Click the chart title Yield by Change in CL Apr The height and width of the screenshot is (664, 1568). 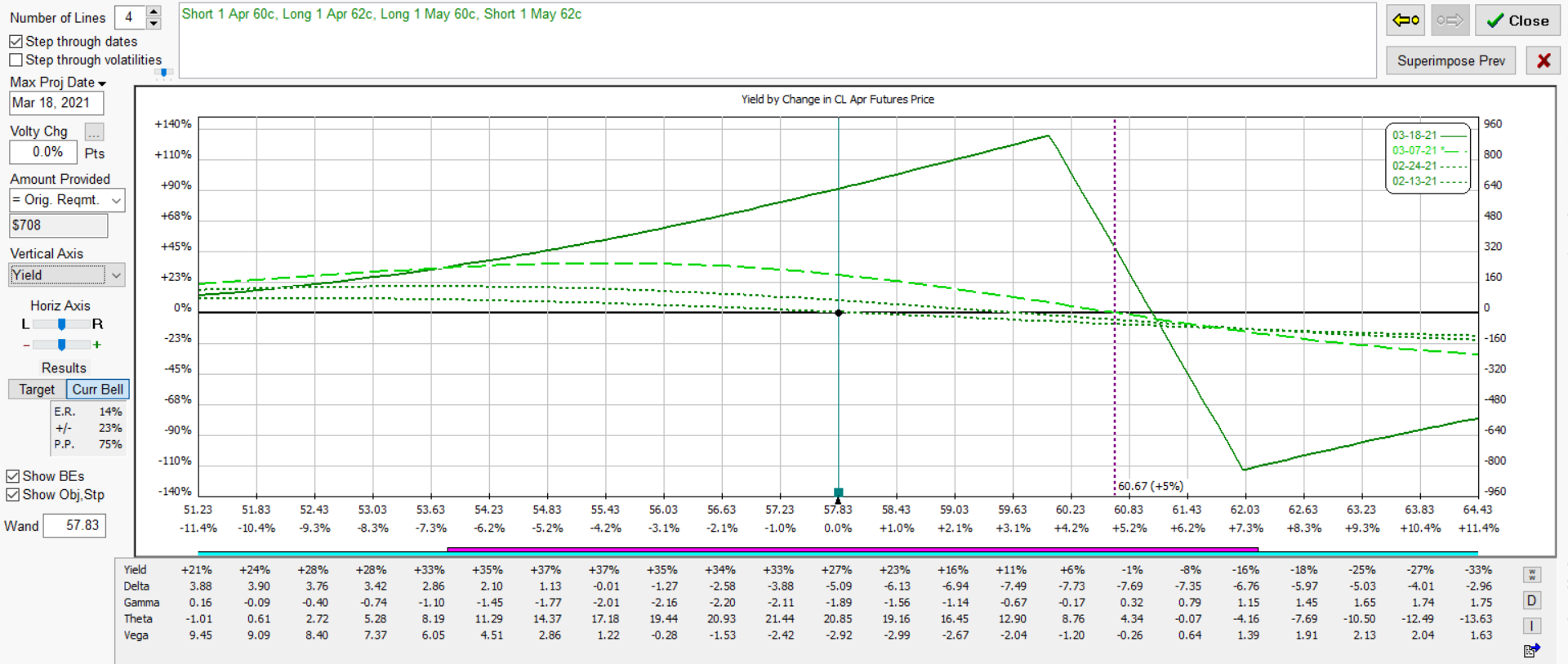(838, 100)
